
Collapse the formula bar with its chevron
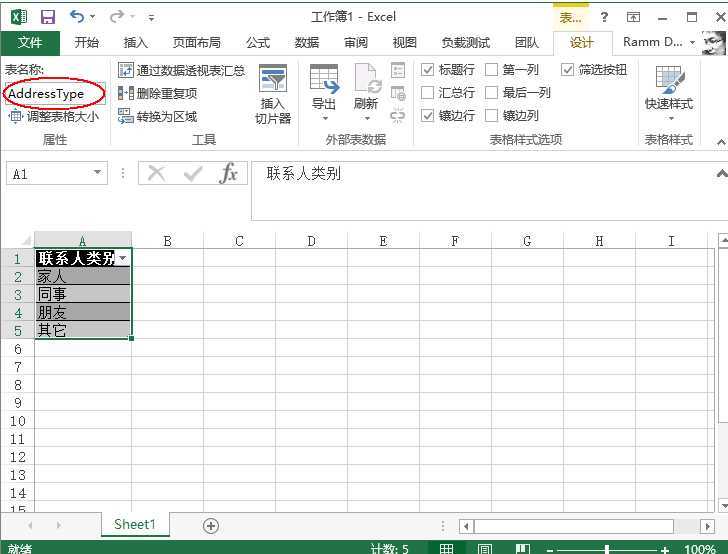721,174
